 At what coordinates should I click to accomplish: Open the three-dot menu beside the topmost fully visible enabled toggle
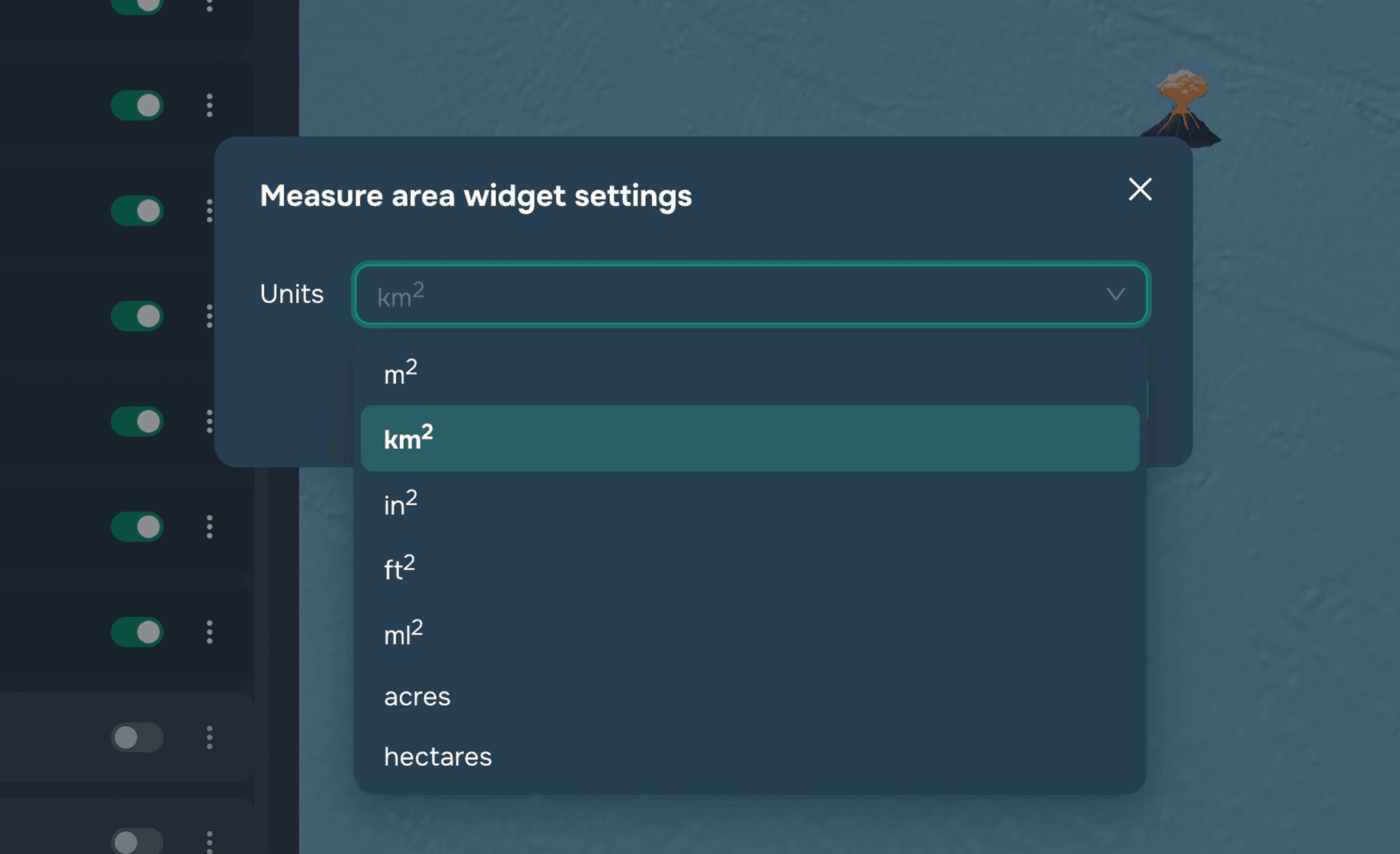209,105
